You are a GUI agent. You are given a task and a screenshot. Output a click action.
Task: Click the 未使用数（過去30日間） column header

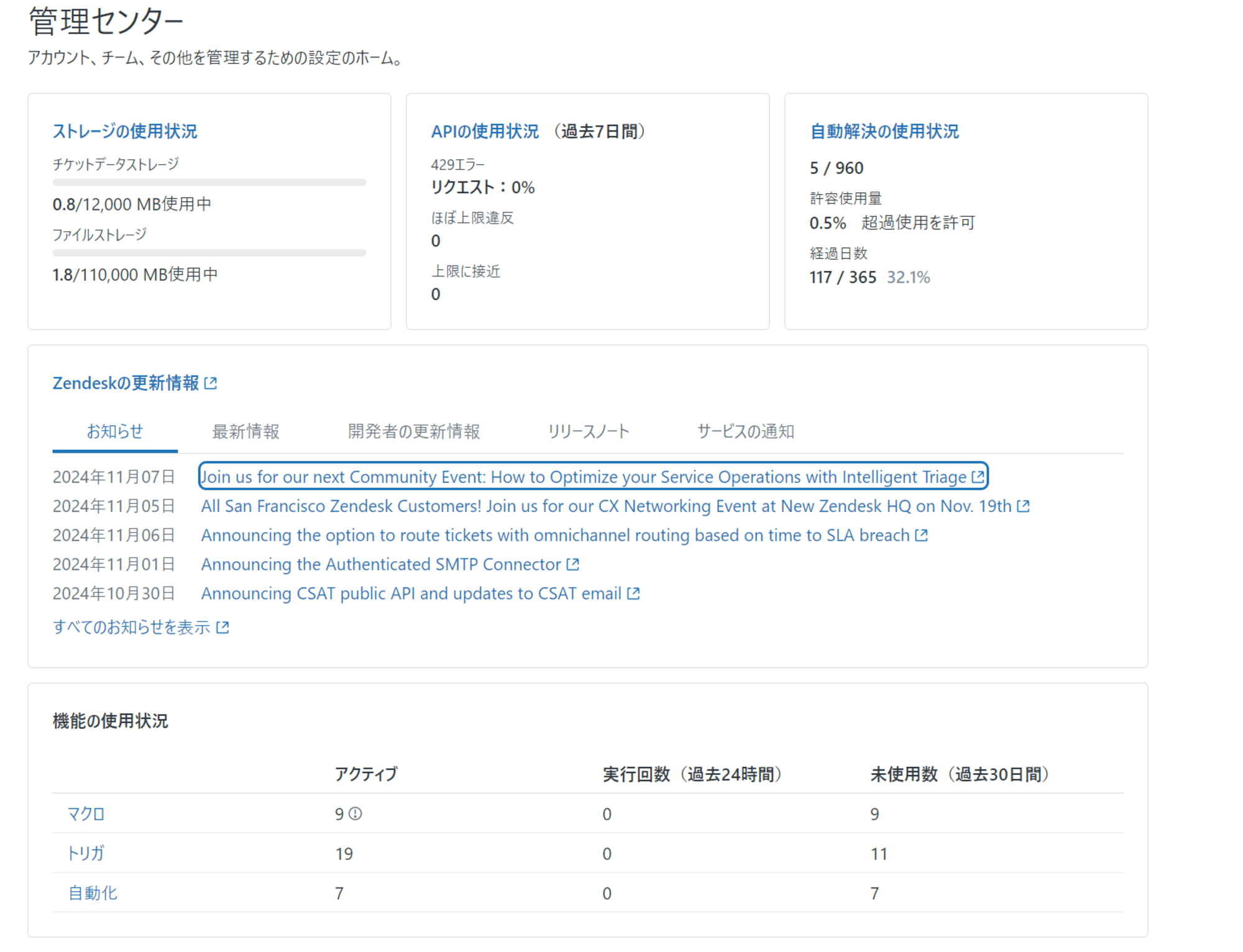pos(960,774)
